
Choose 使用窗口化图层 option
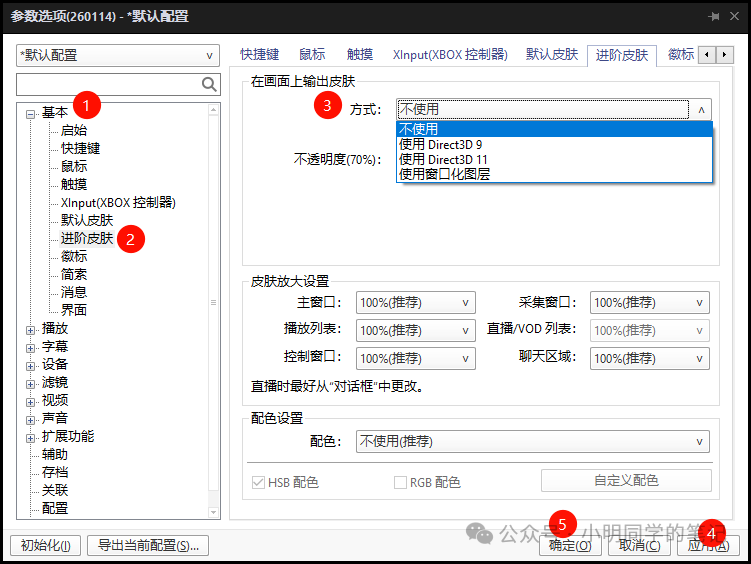pyautogui.click(x=444, y=174)
